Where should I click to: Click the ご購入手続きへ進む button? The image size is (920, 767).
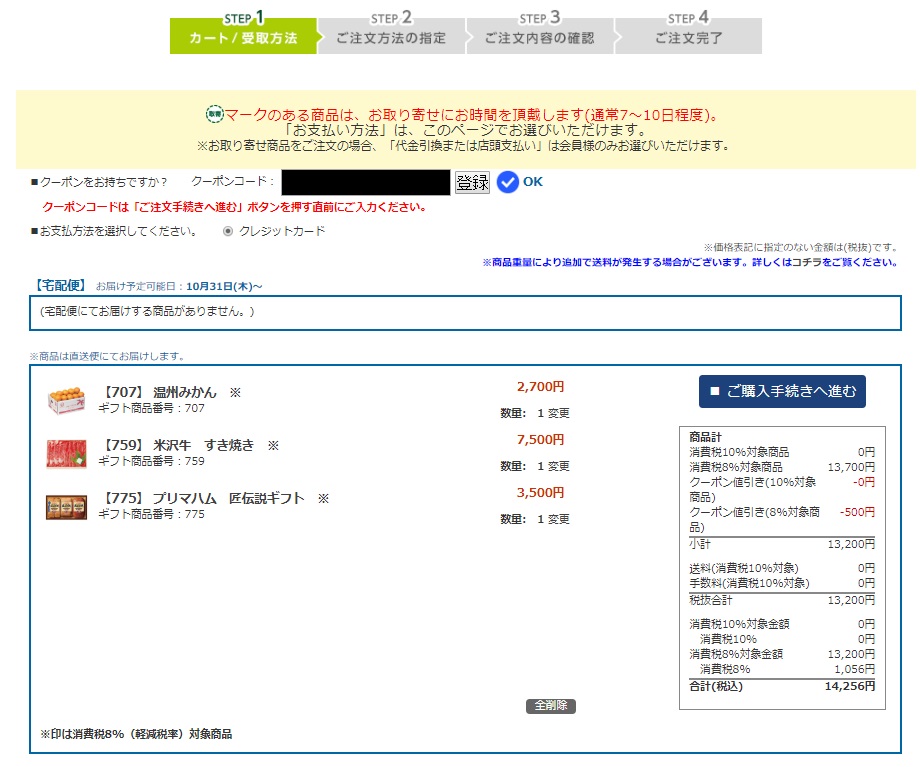pyautogui.click(x=782, y=391)
